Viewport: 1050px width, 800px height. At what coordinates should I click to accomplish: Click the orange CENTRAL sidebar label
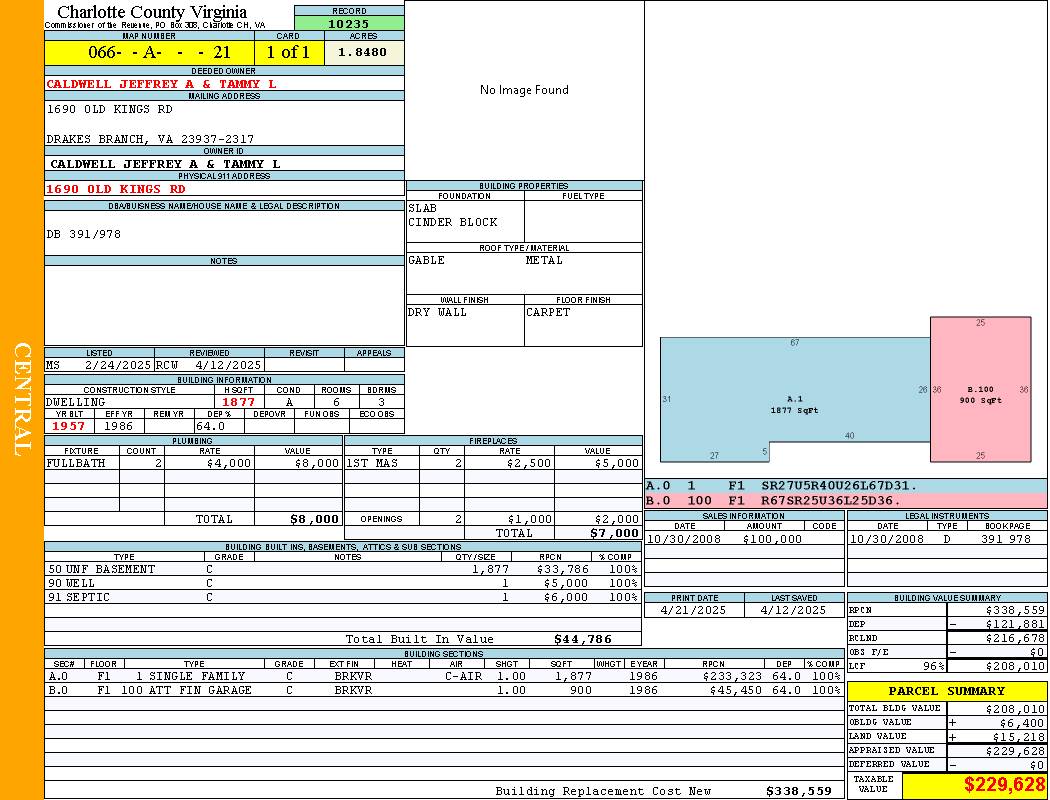click(22, 400)
